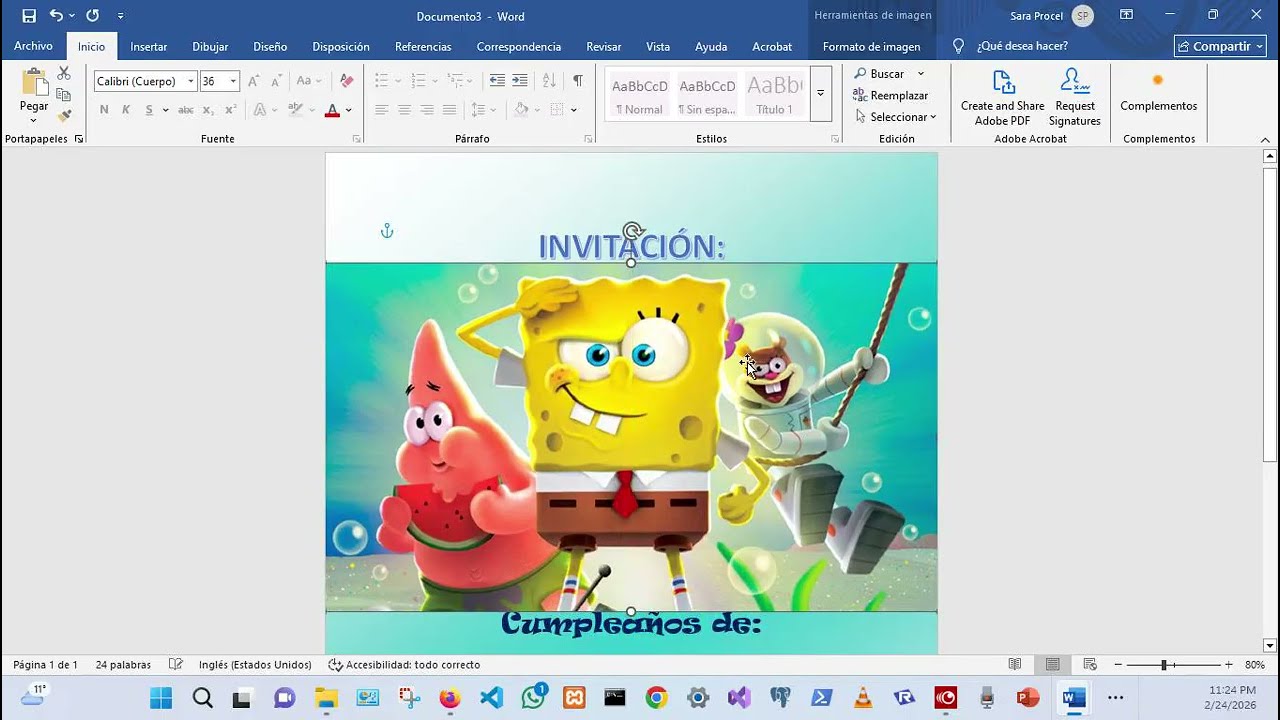This screenshot has width=1280, height=720.
Task: Switch to the Insertar tab
Action: tap(149, 46)
